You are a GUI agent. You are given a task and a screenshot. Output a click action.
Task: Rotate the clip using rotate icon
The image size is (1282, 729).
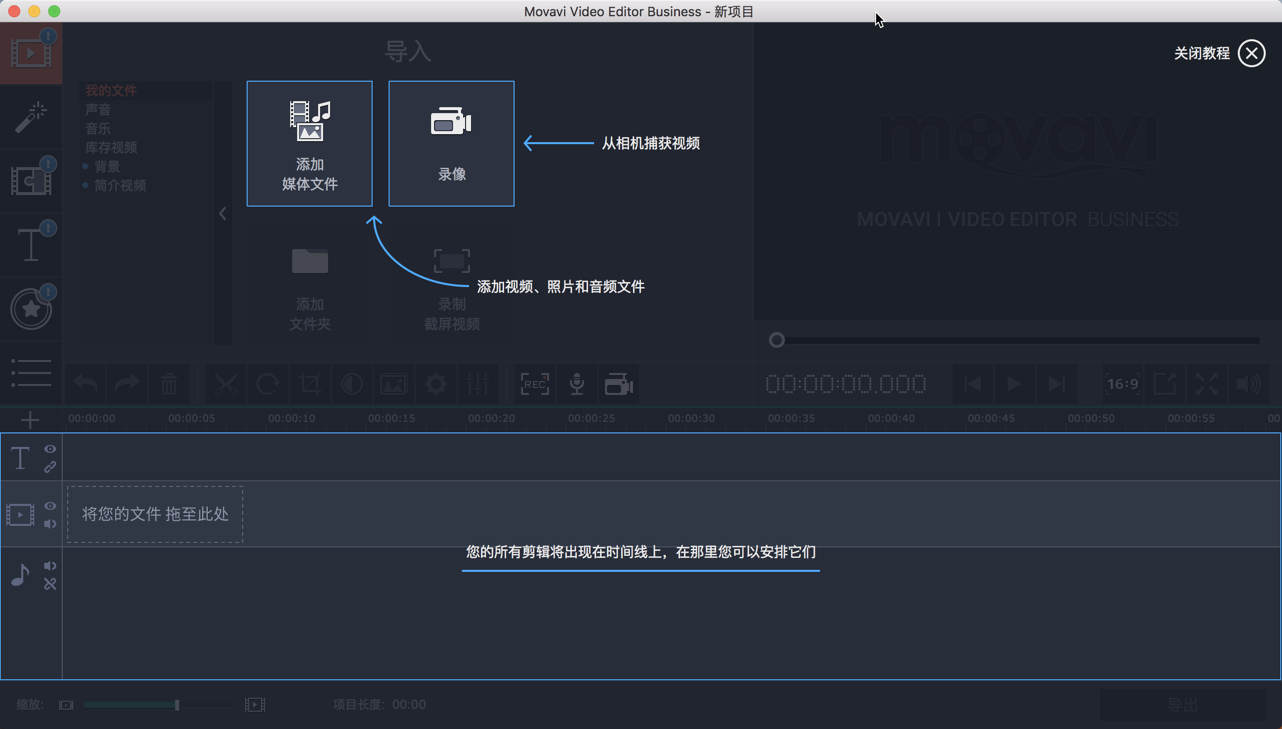point(268,384)
